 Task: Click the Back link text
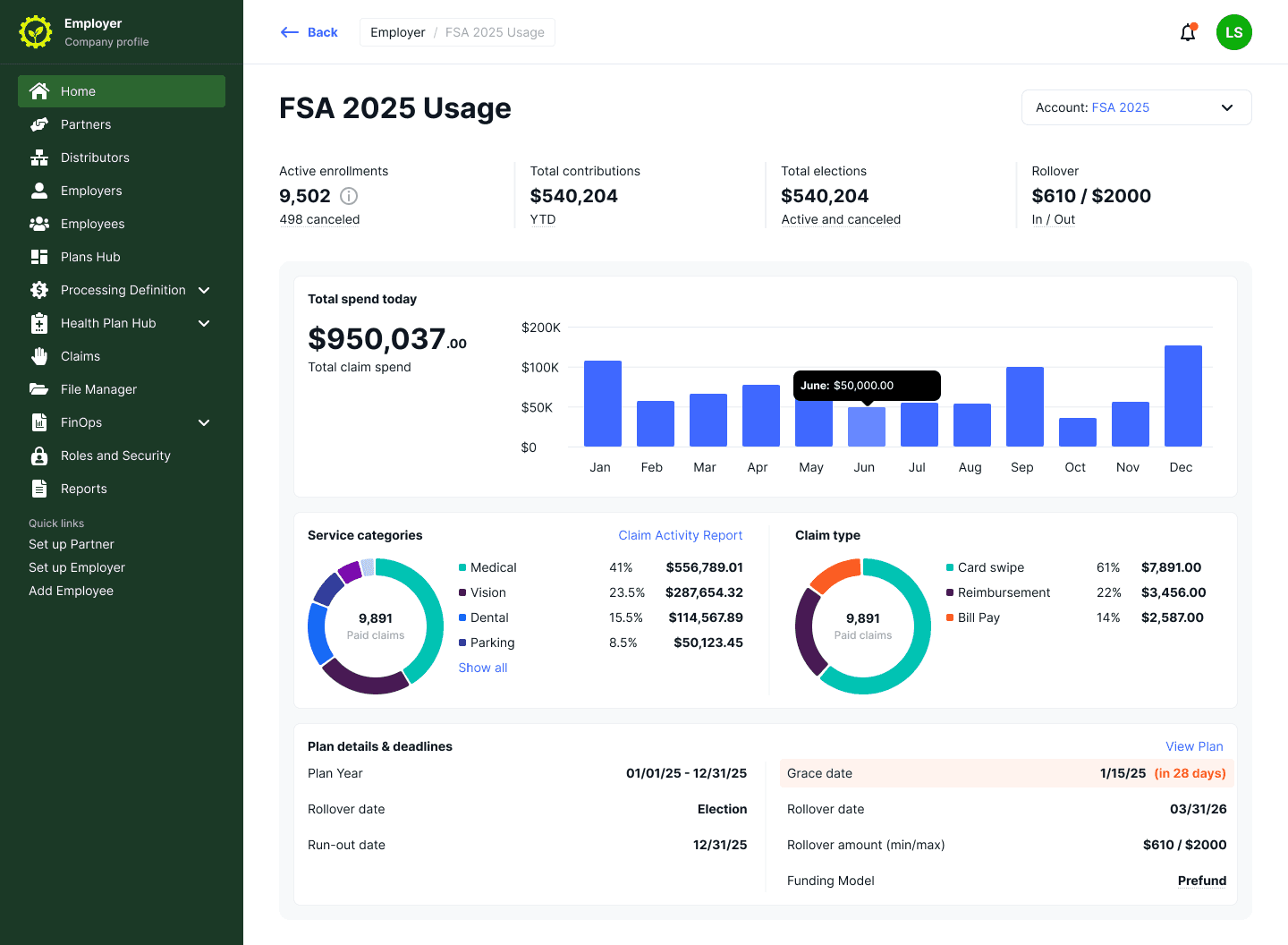[323, 32]
